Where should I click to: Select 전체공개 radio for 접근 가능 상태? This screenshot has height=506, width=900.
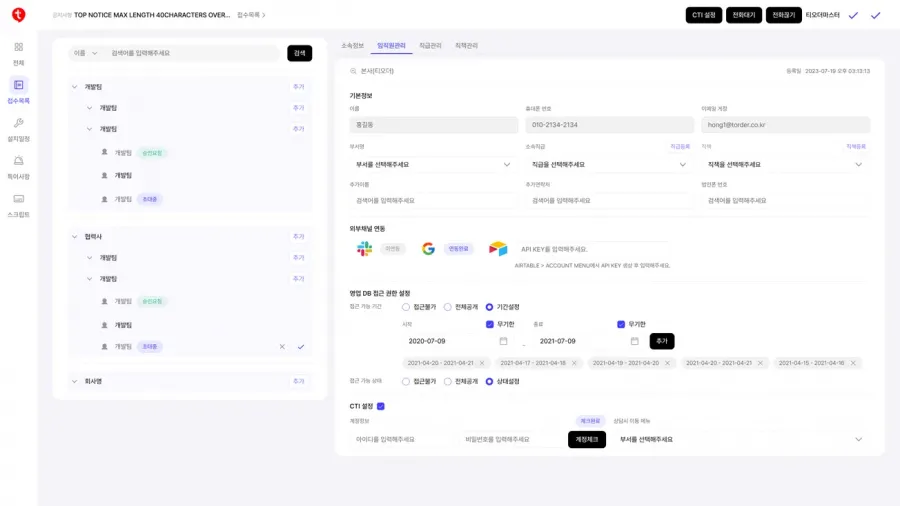click(x=448, y=382)
